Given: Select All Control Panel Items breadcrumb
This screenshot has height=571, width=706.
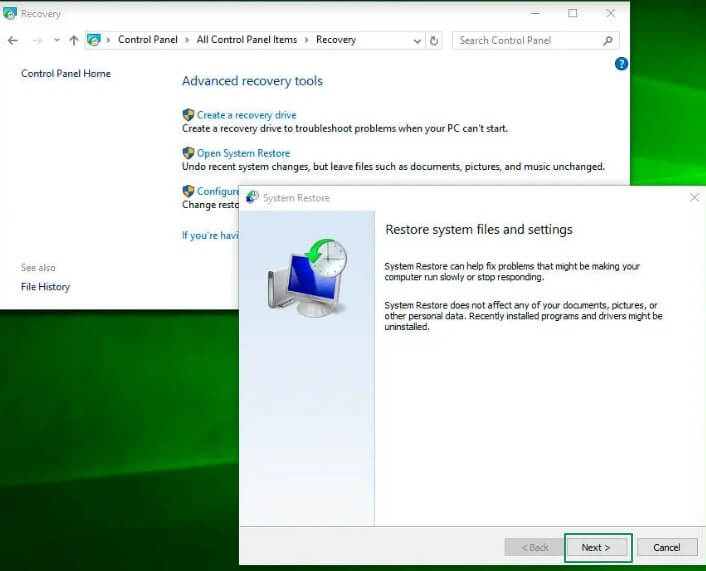Looking at the screenshot, I should coord(247,40).
